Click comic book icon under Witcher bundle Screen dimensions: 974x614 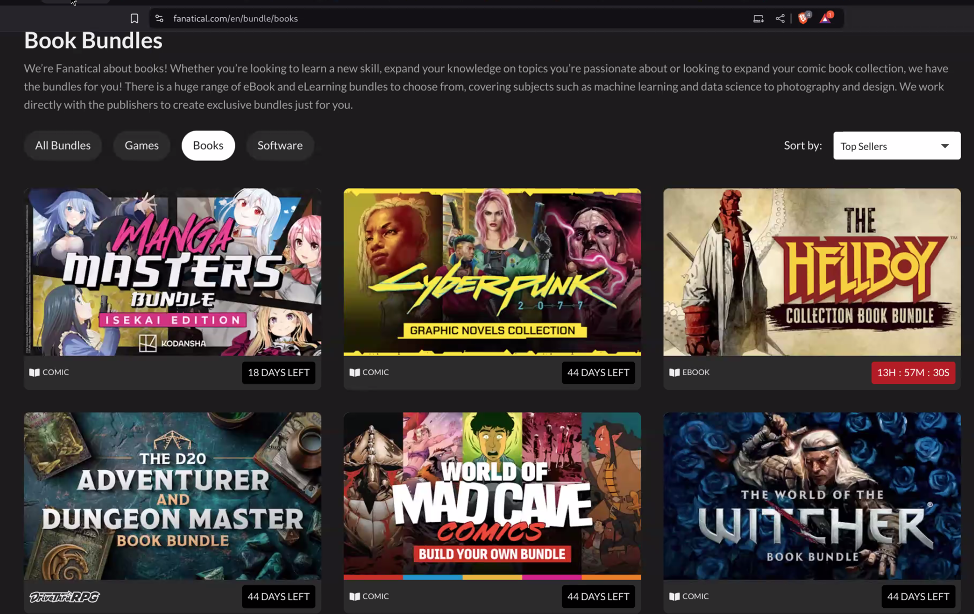pyautogui.click(x=674, y=596)
